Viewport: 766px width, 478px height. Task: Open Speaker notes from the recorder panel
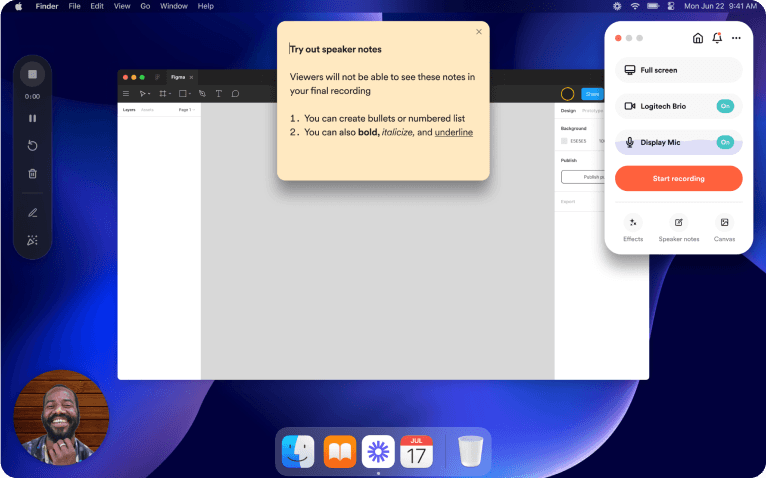coord(679,228)
